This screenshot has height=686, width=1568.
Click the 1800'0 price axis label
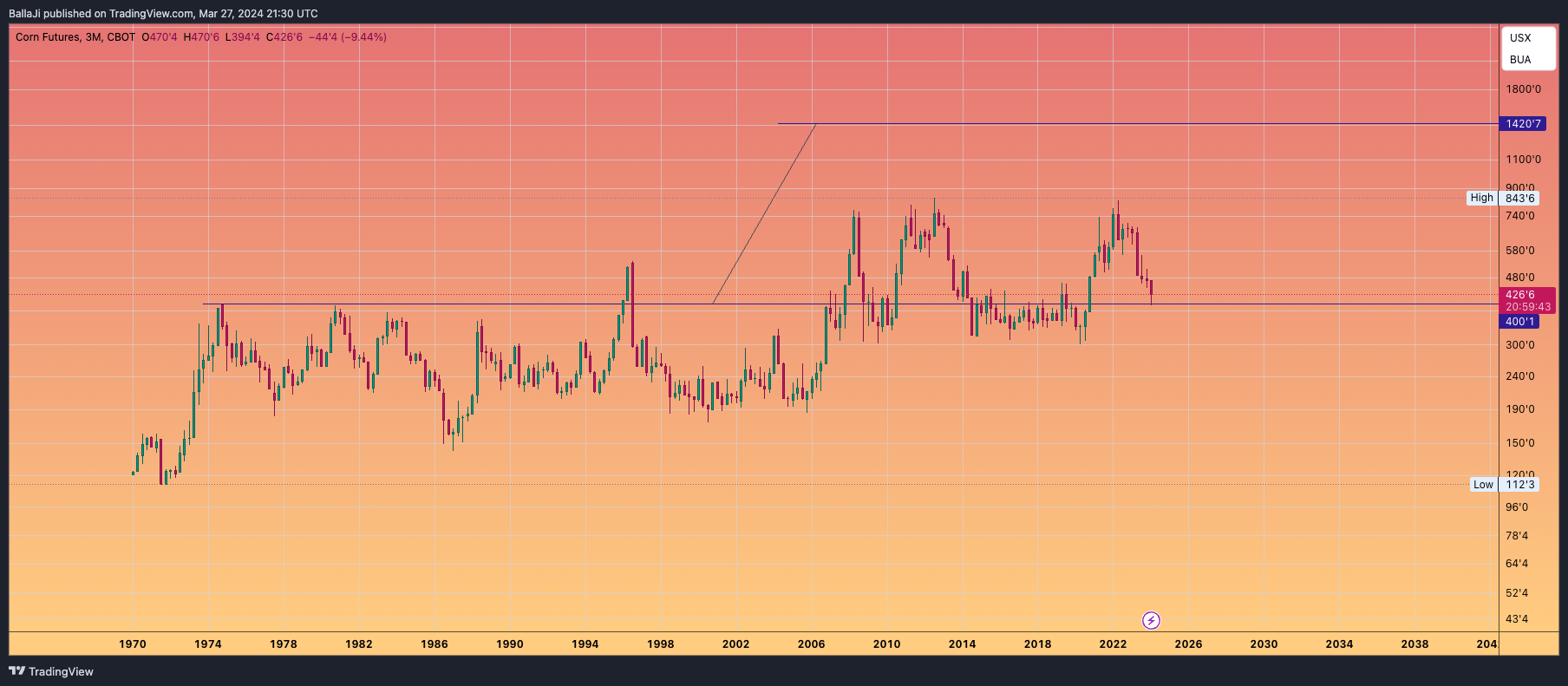(x=1524, y=89)
